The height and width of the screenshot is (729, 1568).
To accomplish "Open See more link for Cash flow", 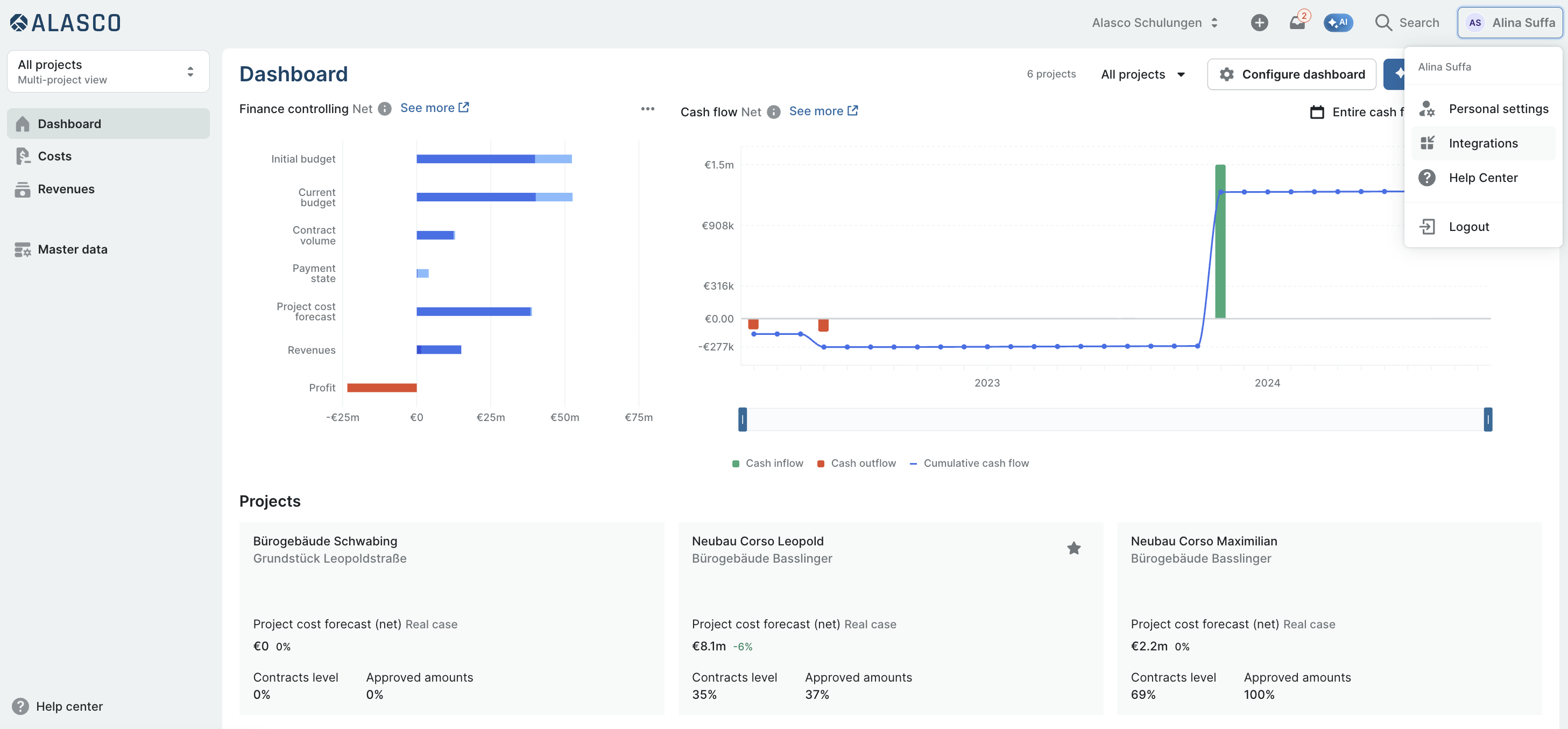I will click(x=823, y=111).
